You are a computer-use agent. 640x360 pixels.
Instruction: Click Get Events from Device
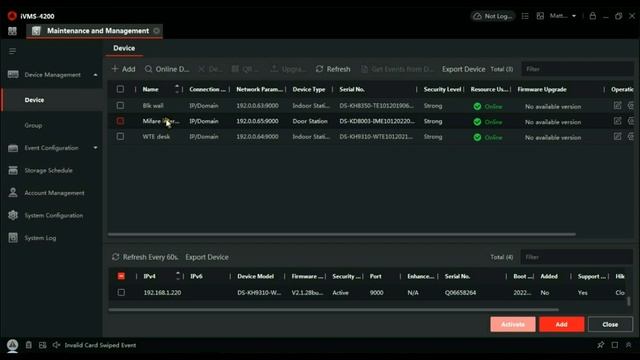(x=397, y=69)
